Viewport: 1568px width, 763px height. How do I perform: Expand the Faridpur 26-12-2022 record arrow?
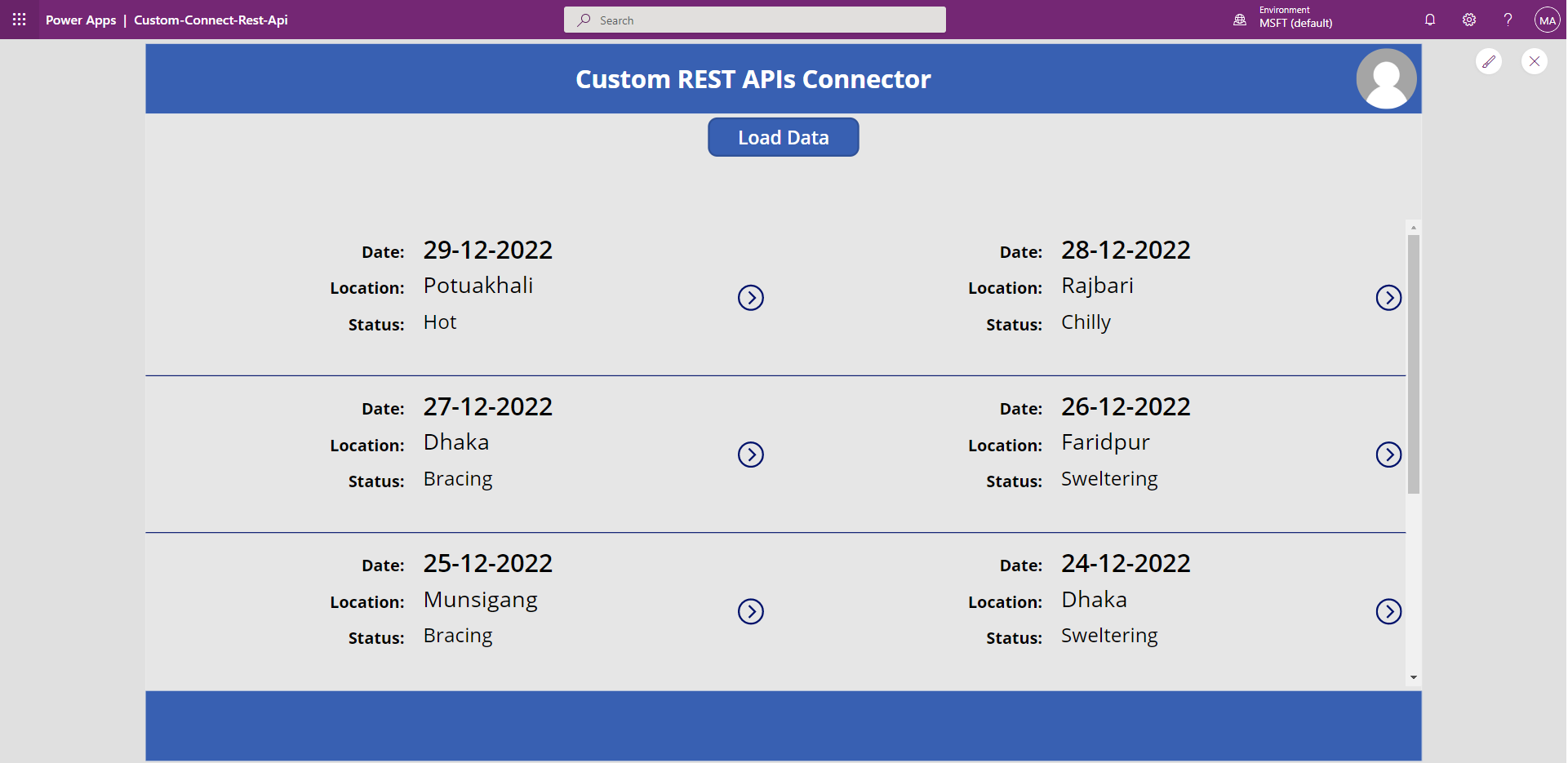[x=1388, y=455]
